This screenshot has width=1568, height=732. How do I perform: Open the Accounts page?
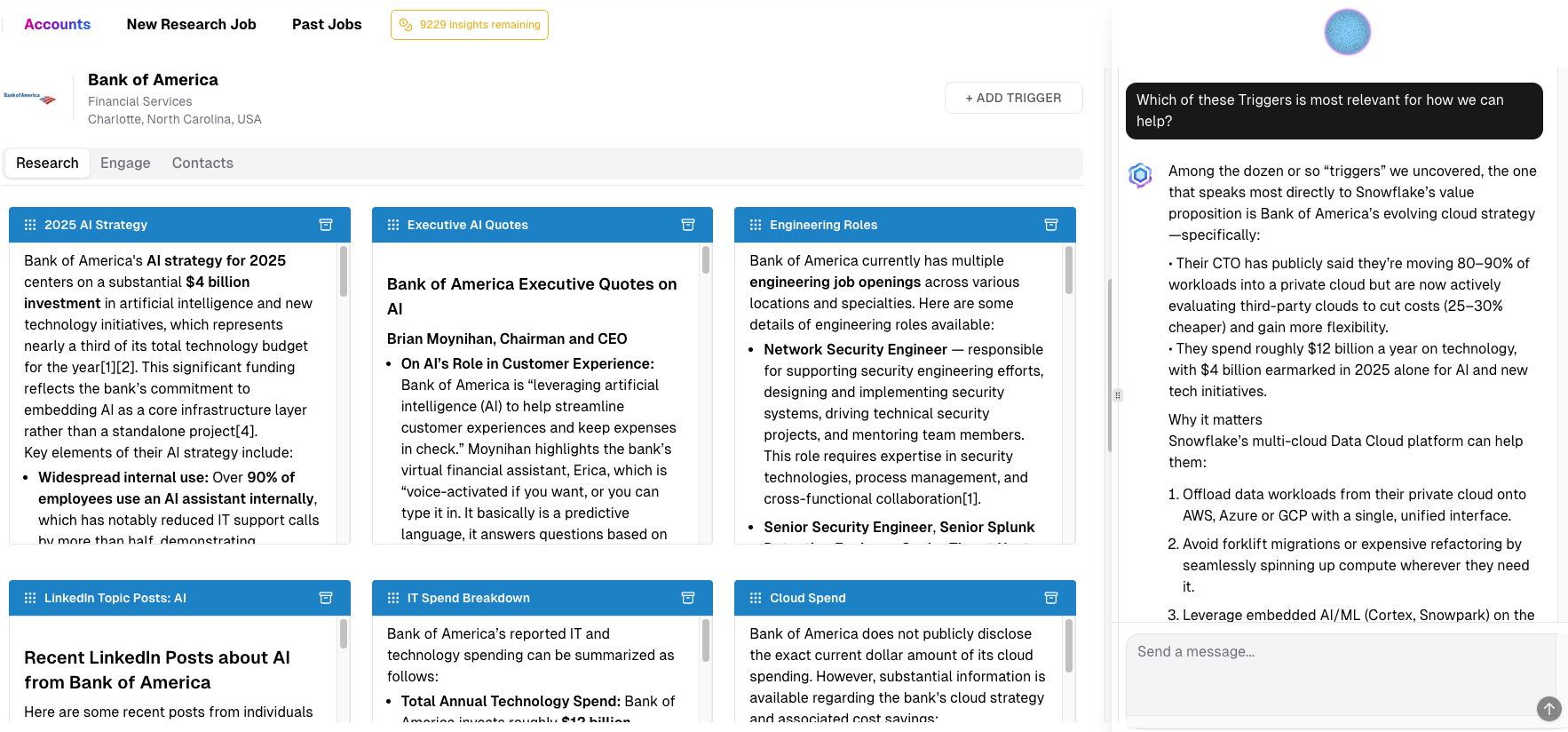point(57,25)
